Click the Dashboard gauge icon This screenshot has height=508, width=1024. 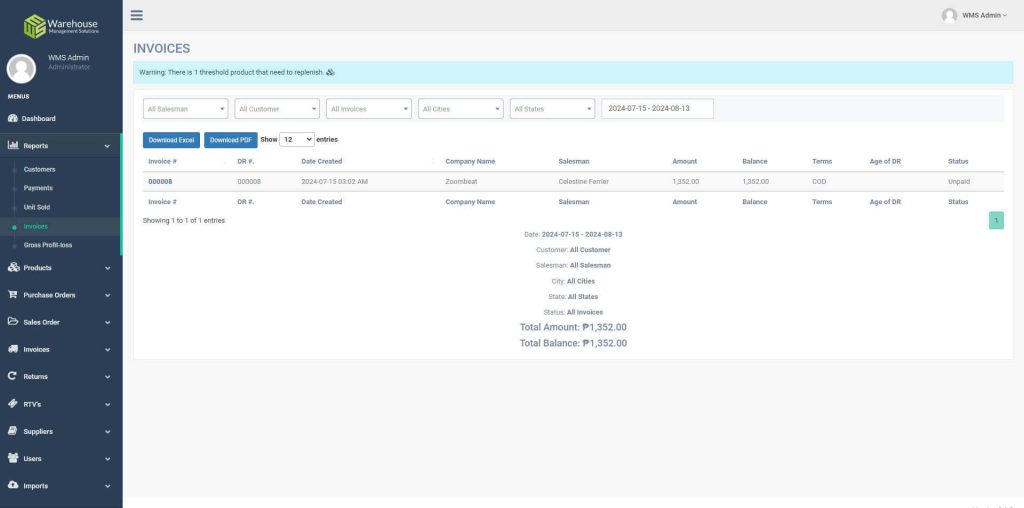12,118
